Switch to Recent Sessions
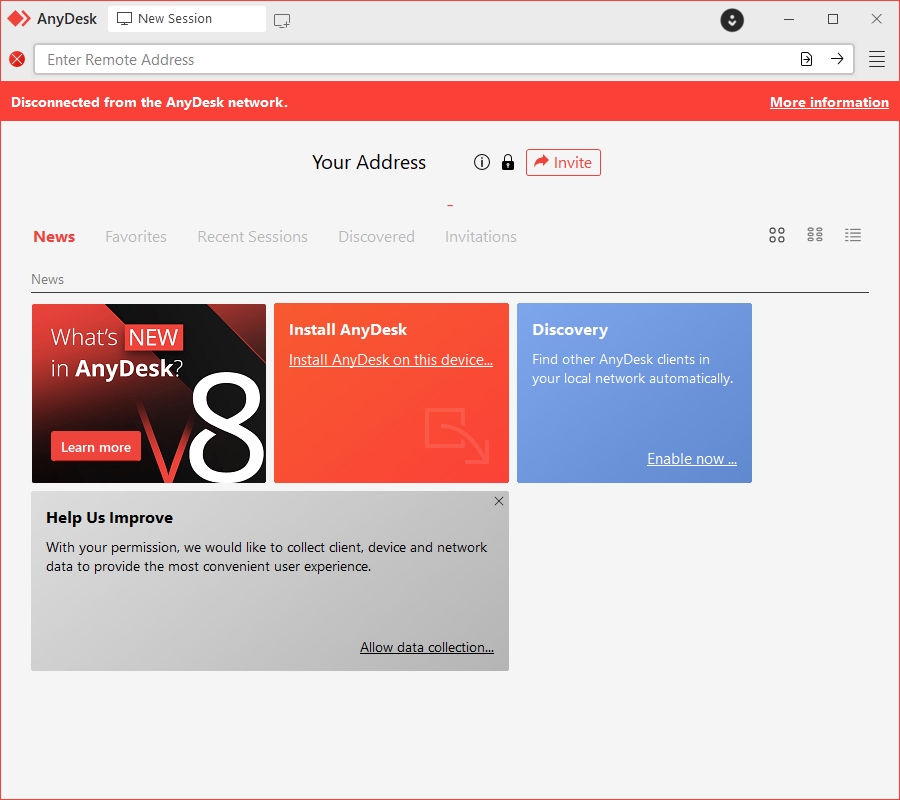The image size is (900, 800). click(x=252, y=237)
